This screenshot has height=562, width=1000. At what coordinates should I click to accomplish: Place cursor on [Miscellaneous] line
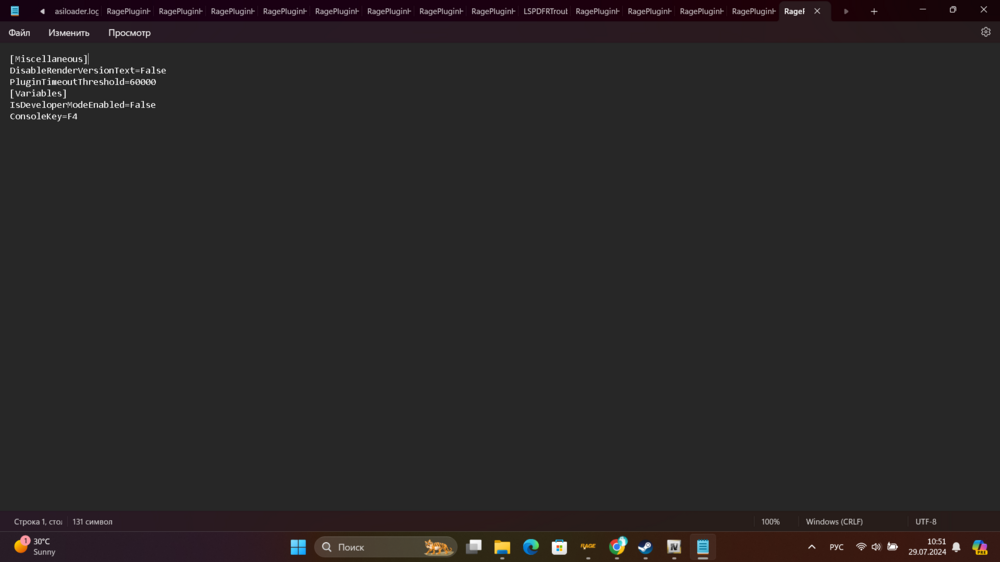(48, 59)
